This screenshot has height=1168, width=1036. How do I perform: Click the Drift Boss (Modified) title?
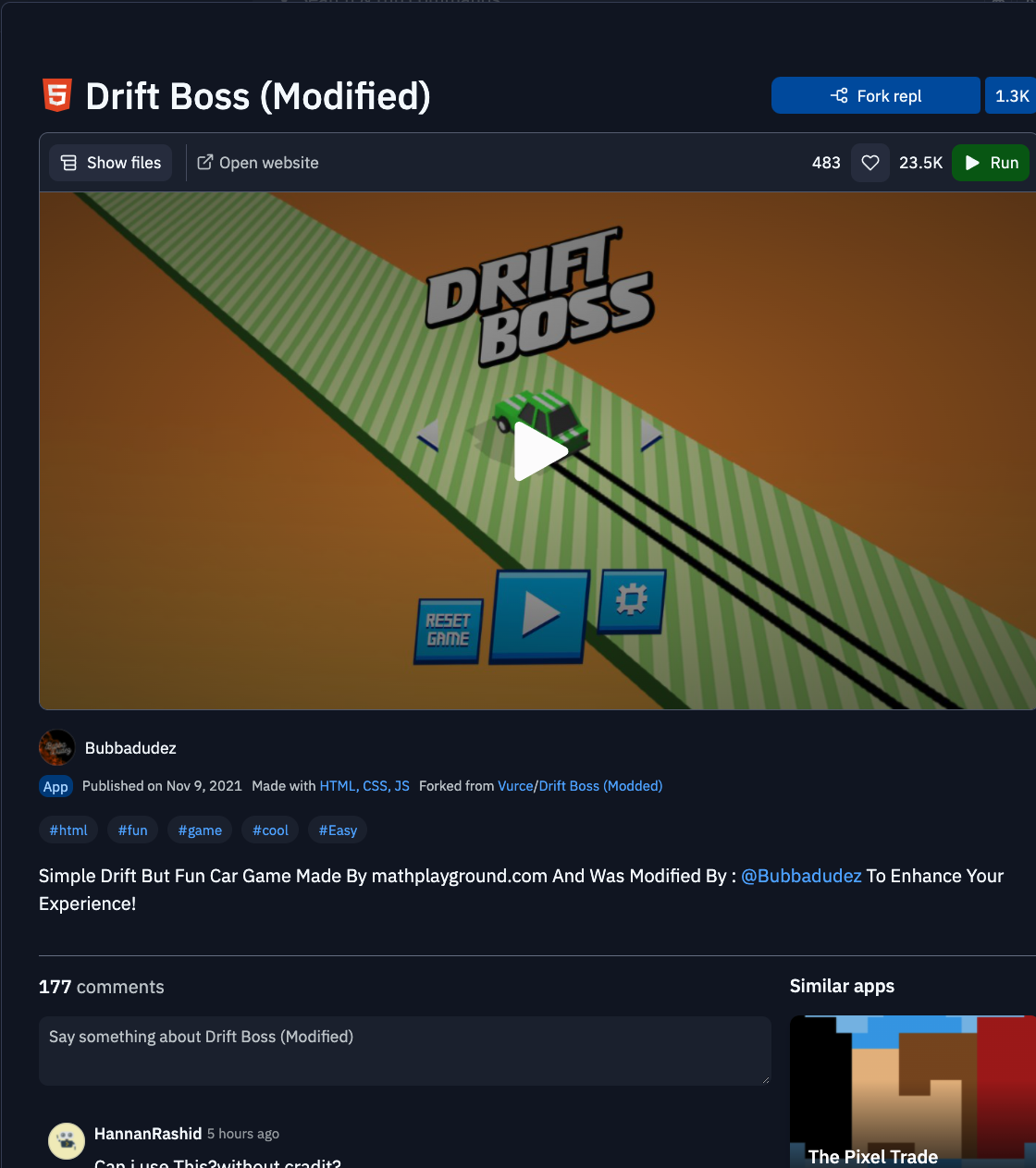(x=258, y=96)
